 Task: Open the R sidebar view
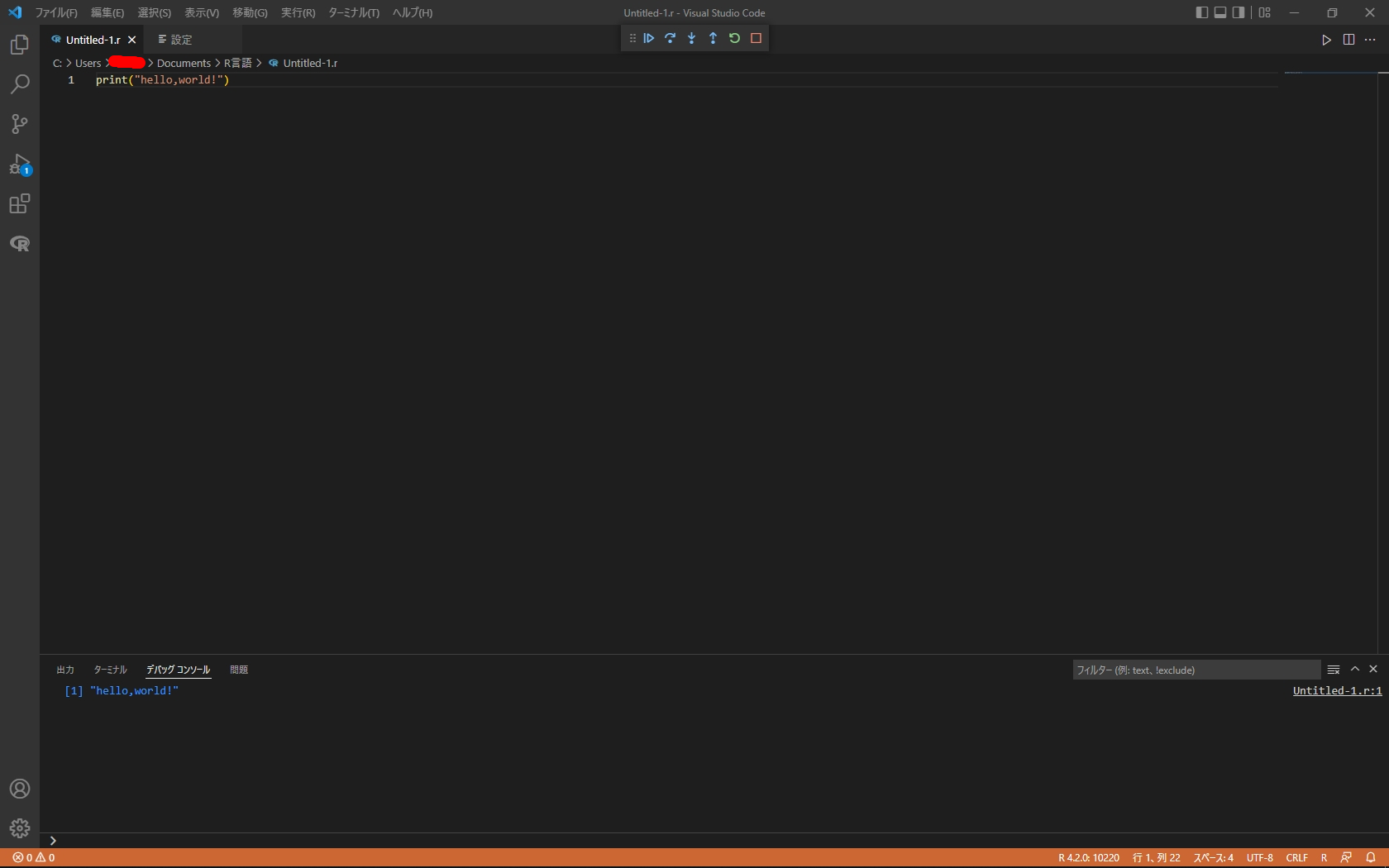19,244
